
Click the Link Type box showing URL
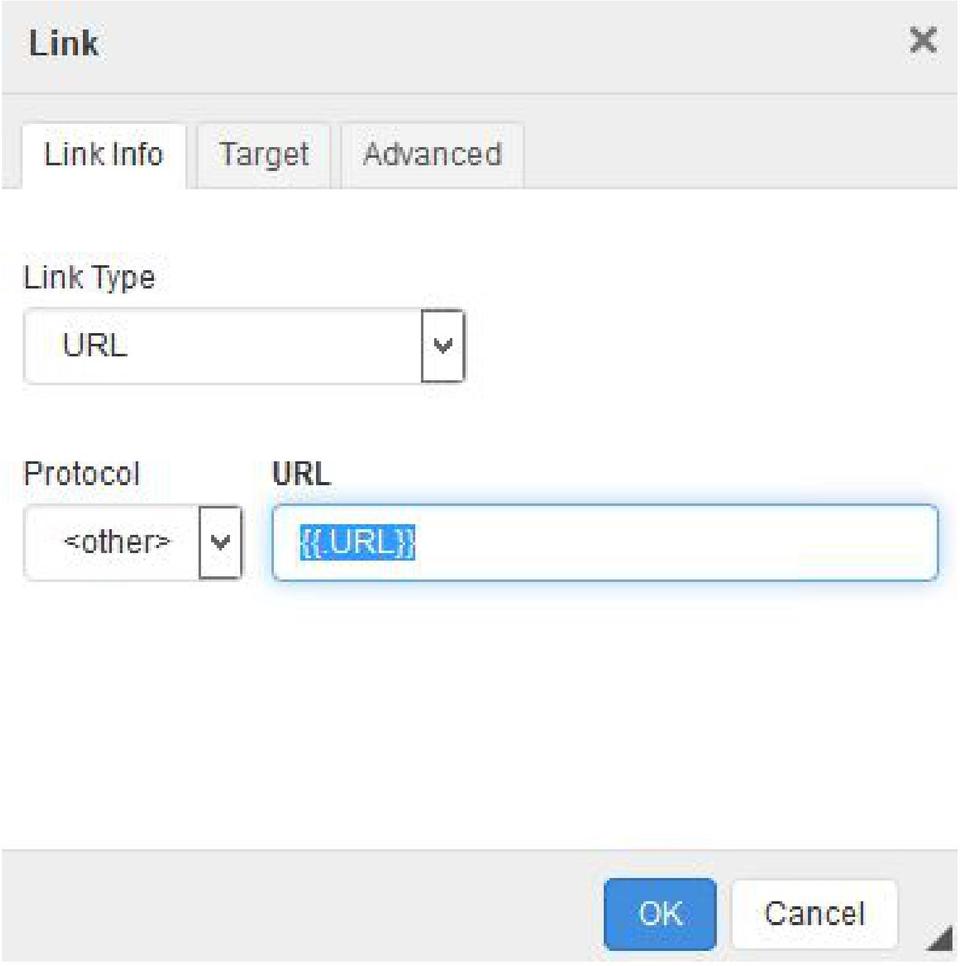point(222,346)
